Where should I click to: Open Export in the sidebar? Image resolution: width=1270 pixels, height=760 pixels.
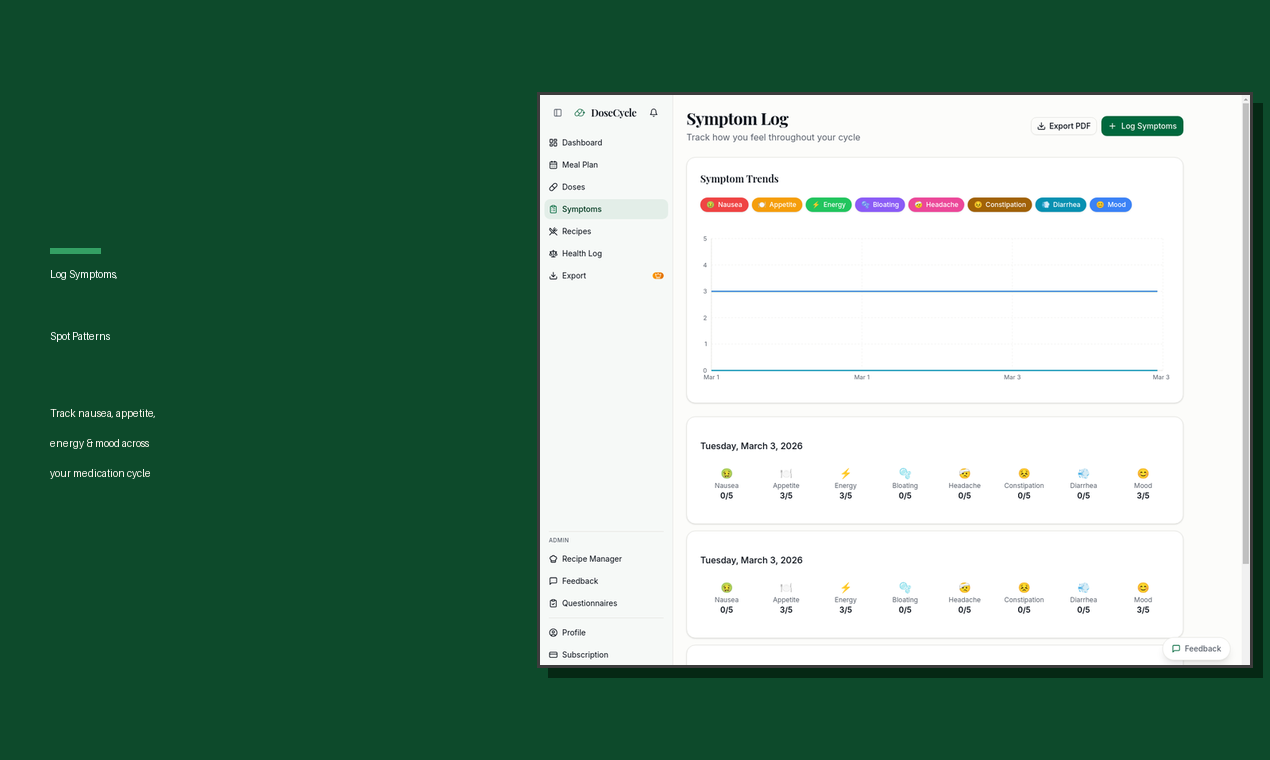tap(606, 276)
